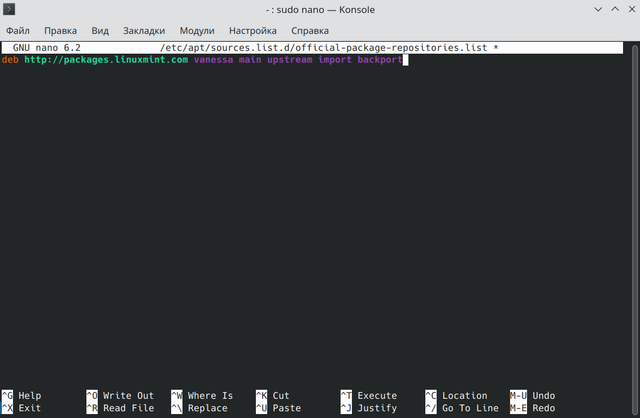Close the Konsole window
This screenshot has height=418, width=640.
click(632, 9)
